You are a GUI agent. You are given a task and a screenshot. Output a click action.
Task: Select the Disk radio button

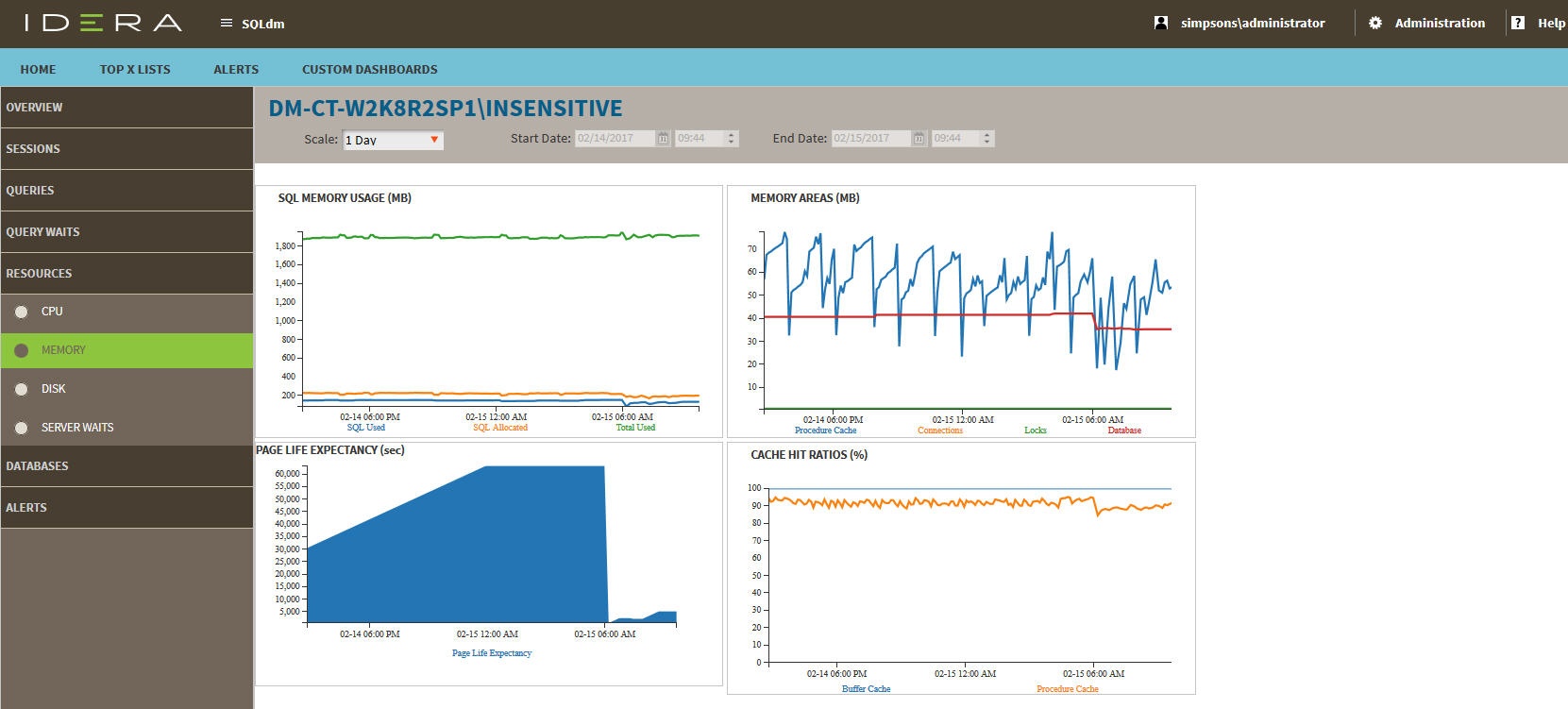tap(22, 389)
